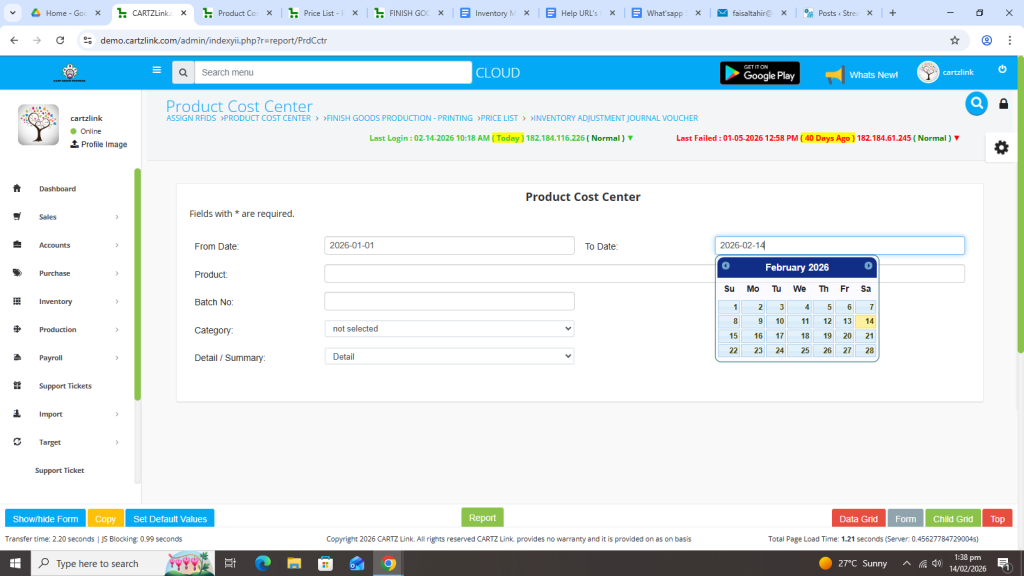
Task: Click the blue search circle icon
Action: coord(976,103)
